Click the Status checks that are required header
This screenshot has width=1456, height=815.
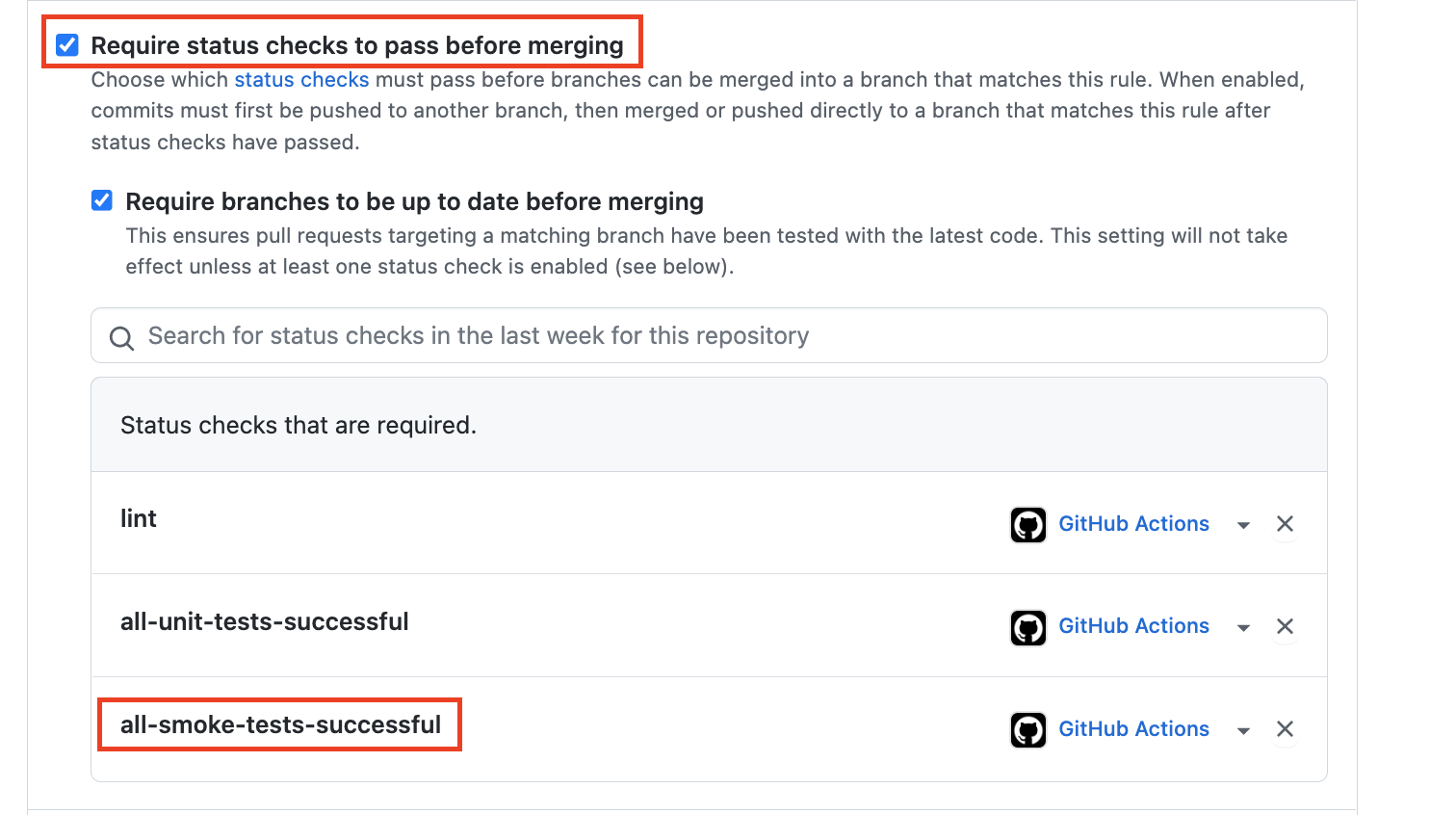[298, 424]
